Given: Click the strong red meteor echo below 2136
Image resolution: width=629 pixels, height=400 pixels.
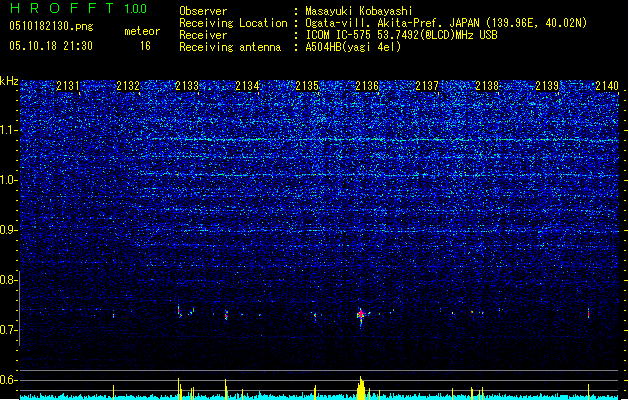Looking at the screenshot, I should pyautogui.click(x=361, y=315).
